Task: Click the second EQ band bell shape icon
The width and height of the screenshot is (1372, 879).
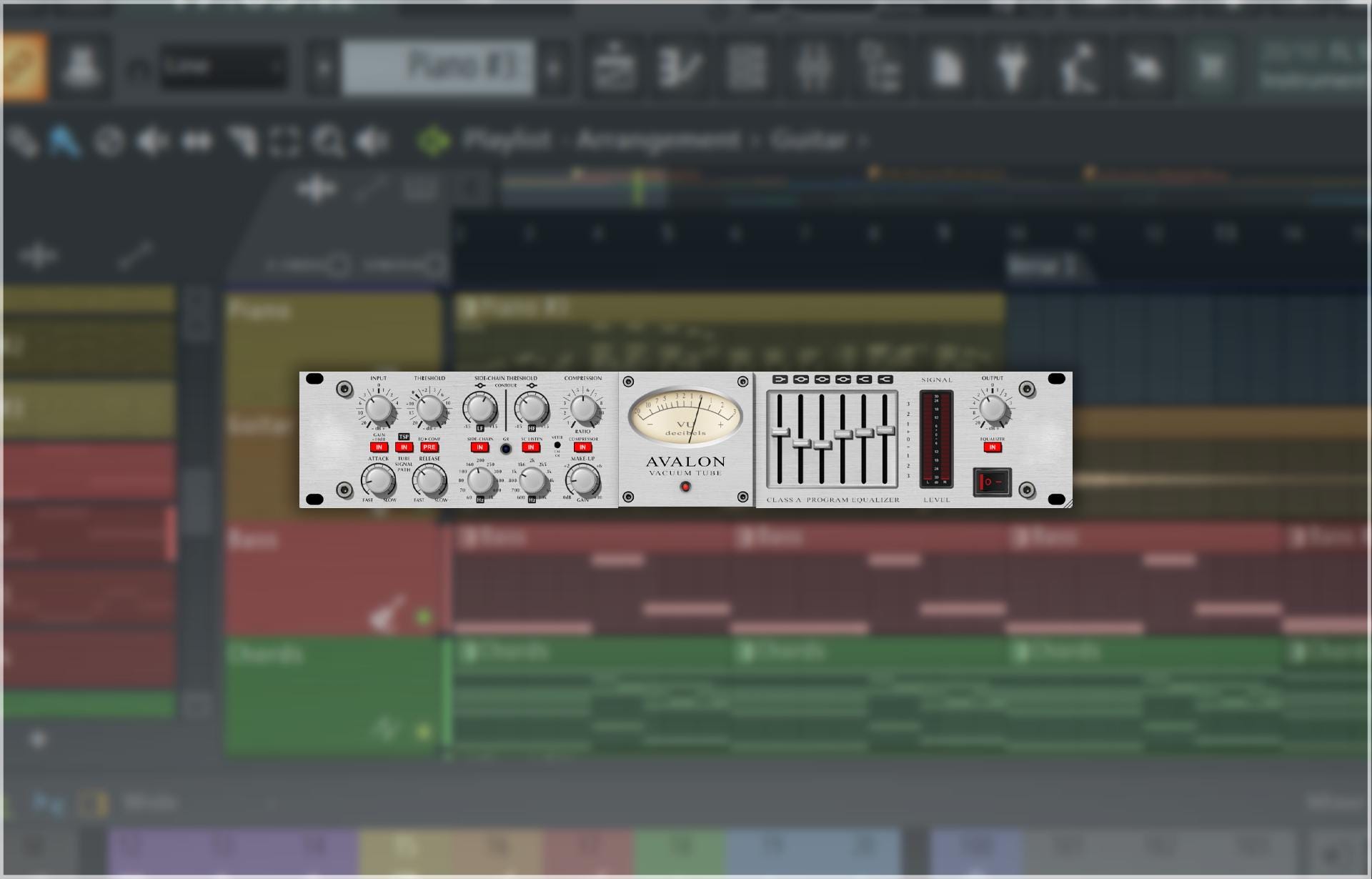Action: pyautogui.click(x=801, y=379)
